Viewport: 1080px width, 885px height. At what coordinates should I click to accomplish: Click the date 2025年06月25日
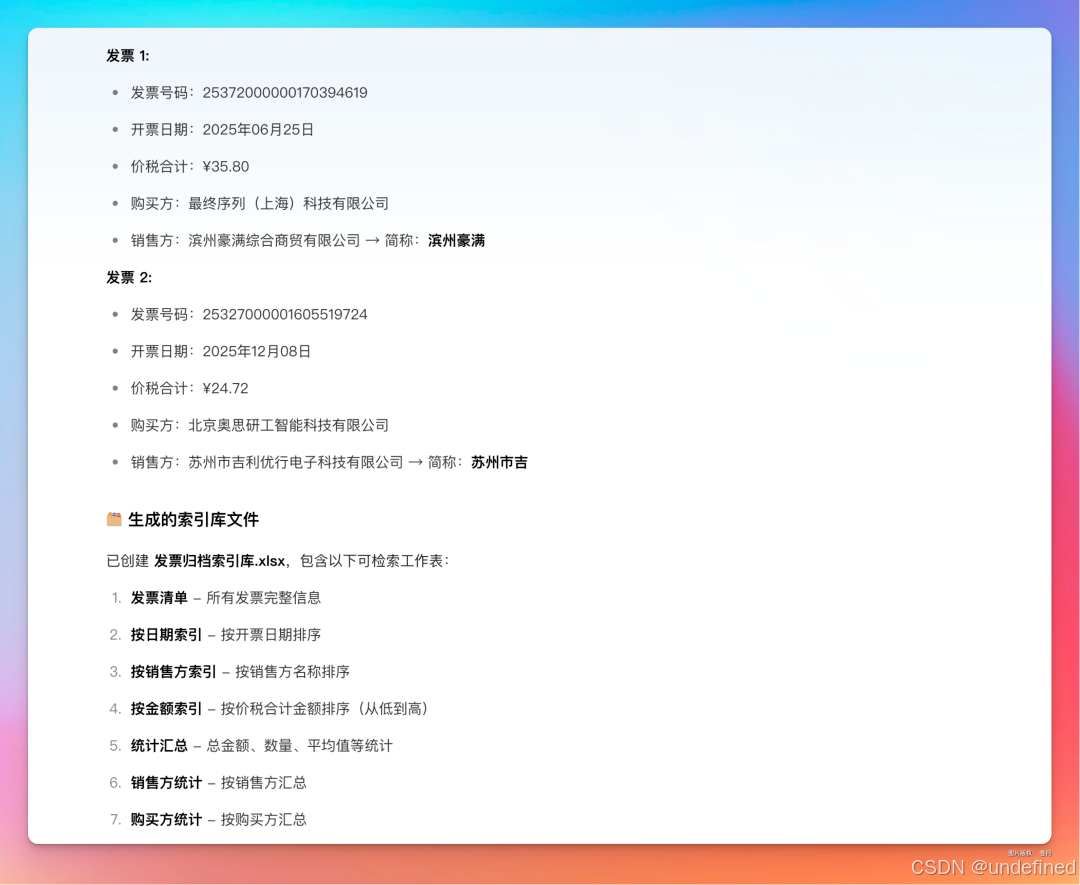click(x=258, y=129)
